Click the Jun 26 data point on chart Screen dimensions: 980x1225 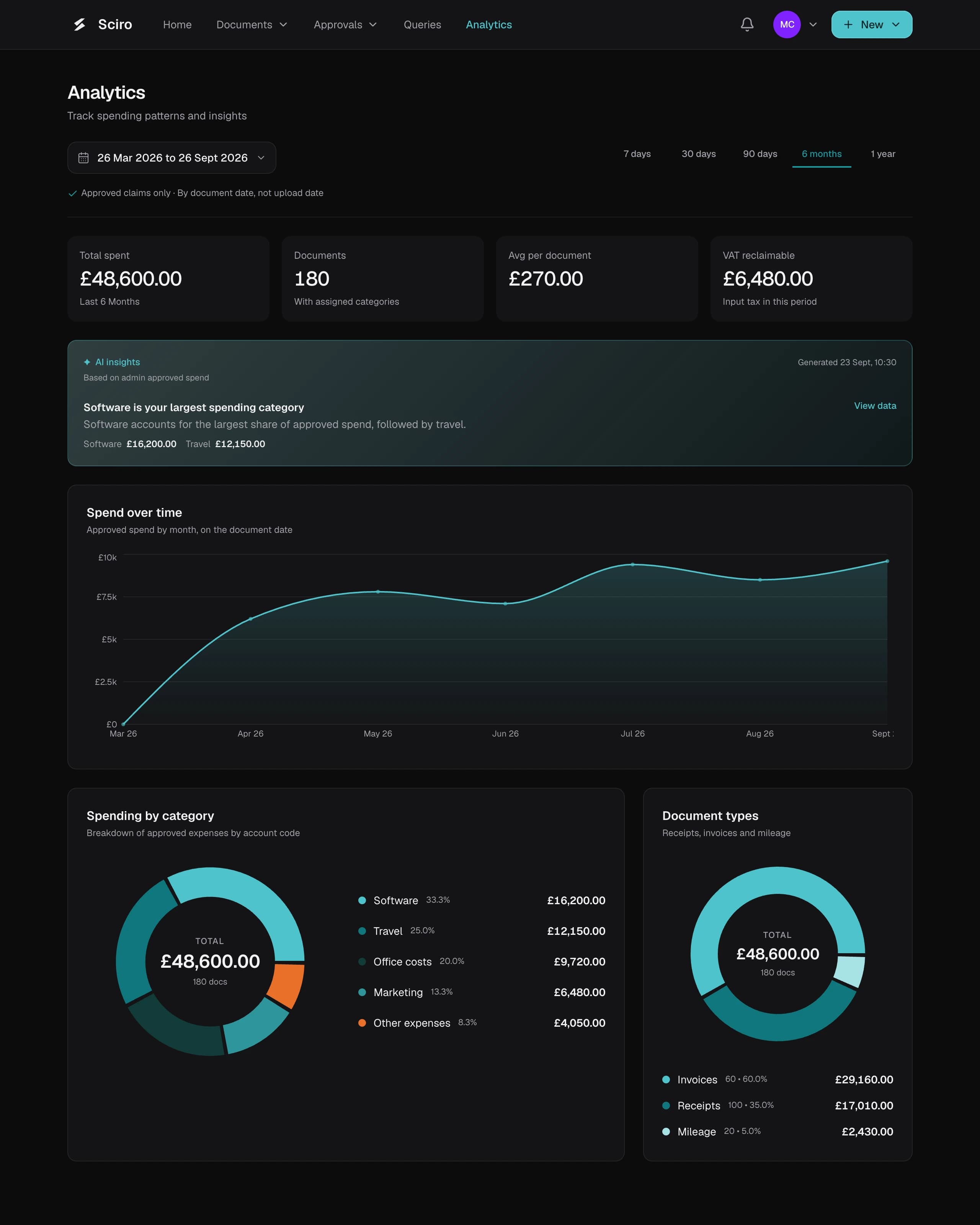pos(505,603)
